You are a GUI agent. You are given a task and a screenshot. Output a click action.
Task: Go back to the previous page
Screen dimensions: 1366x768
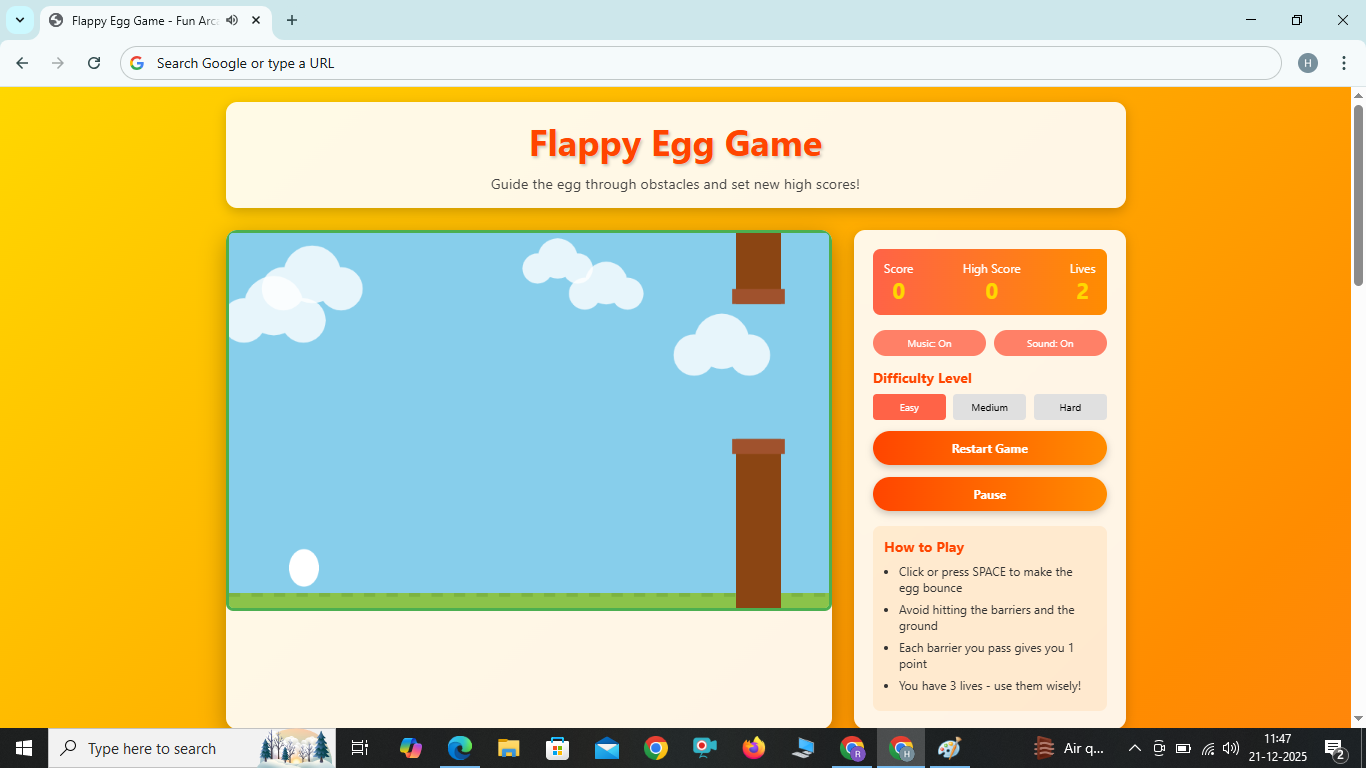tap(21, 62)
